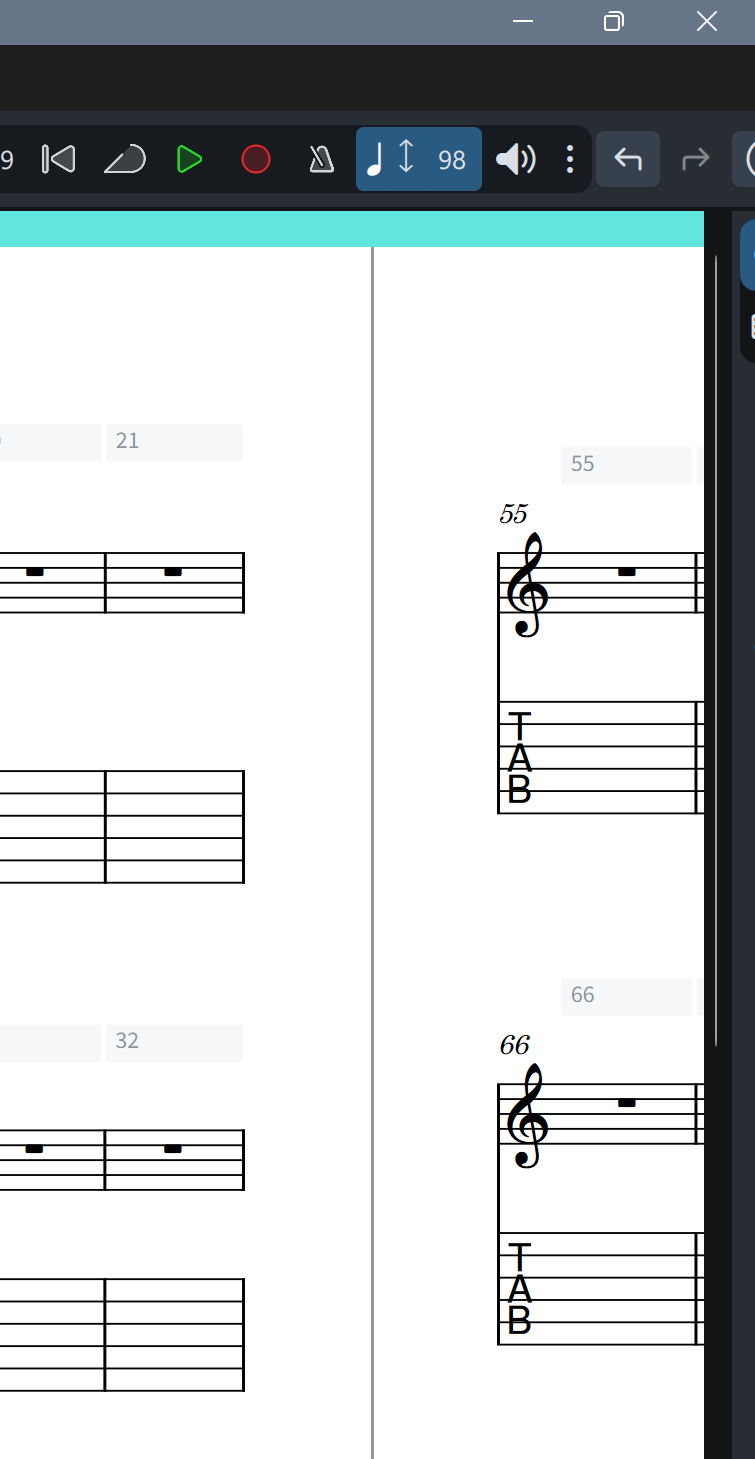Select the measure 21 label box
The width and height of the screenshot is (755, 1459).
(x=174, y=442)
